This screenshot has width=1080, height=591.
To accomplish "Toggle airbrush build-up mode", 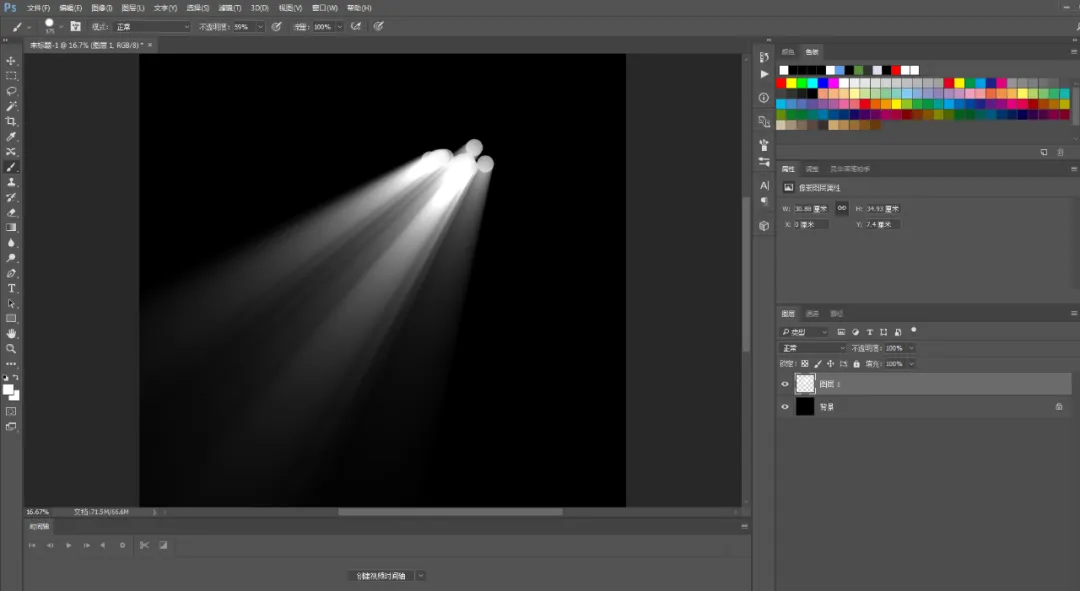I will [356, 26].
